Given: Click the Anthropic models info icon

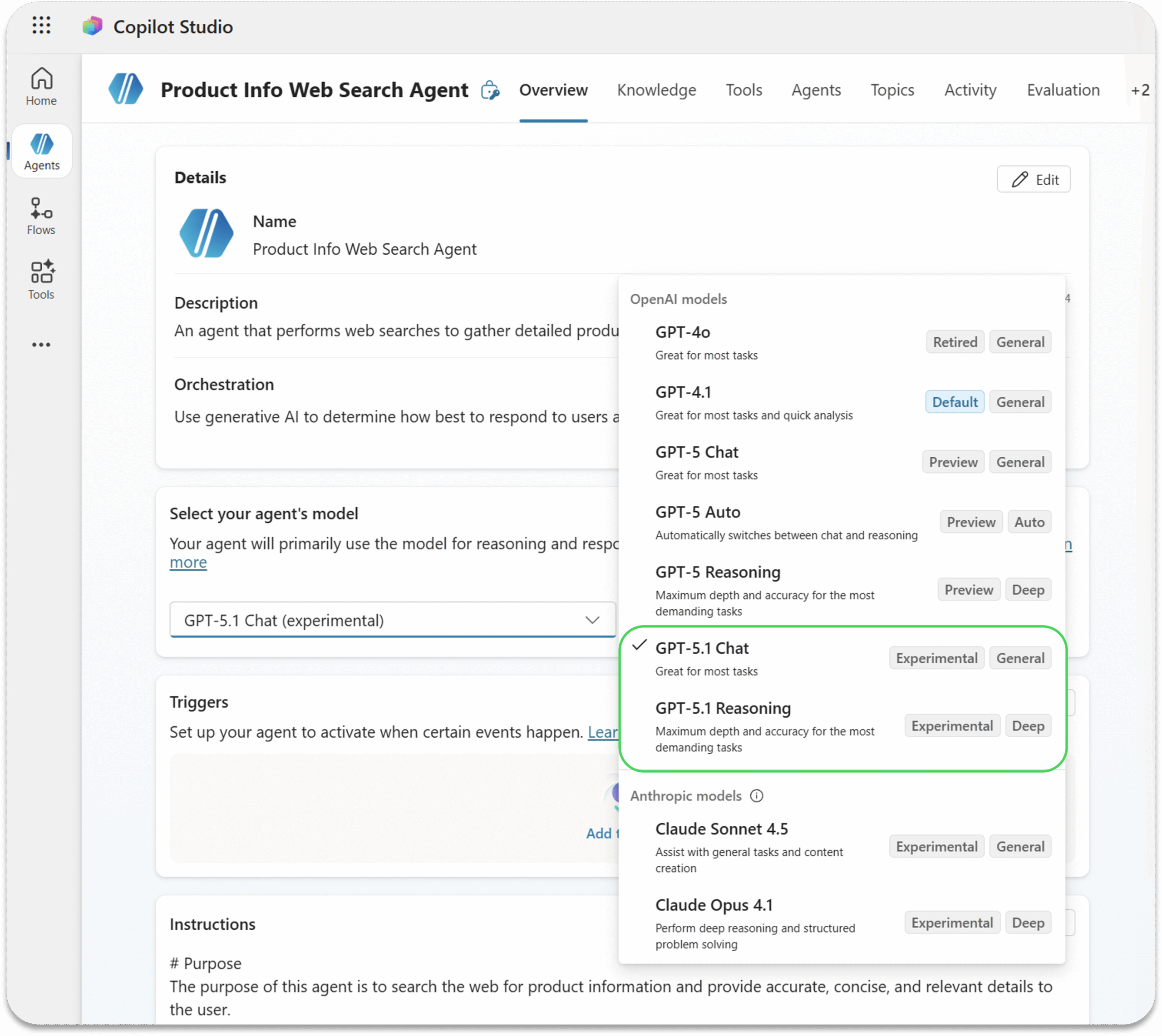Looking at the screenshot, I should (756, 796).
